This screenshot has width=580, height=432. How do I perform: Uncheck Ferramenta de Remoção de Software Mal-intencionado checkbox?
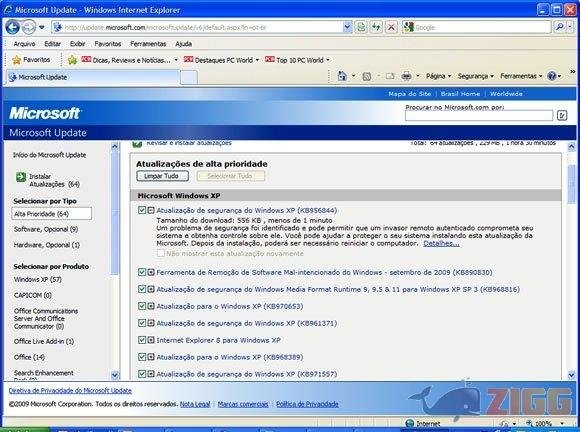pos(142,272)
